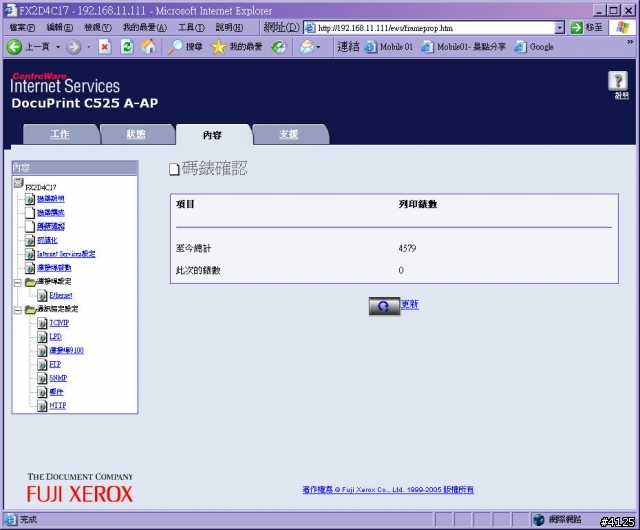
Task: Click the 更新 refresh meter button icon
Action: click(384, 306)
